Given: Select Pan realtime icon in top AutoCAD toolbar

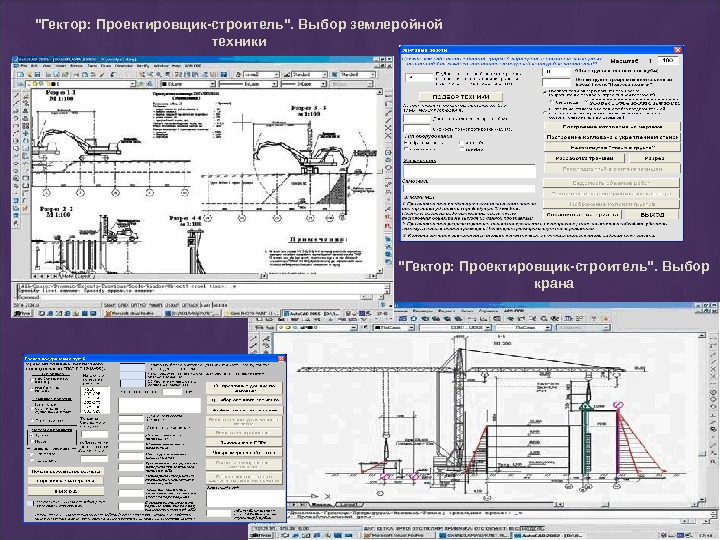Looking at the screenshot, I should click(142, 74).
